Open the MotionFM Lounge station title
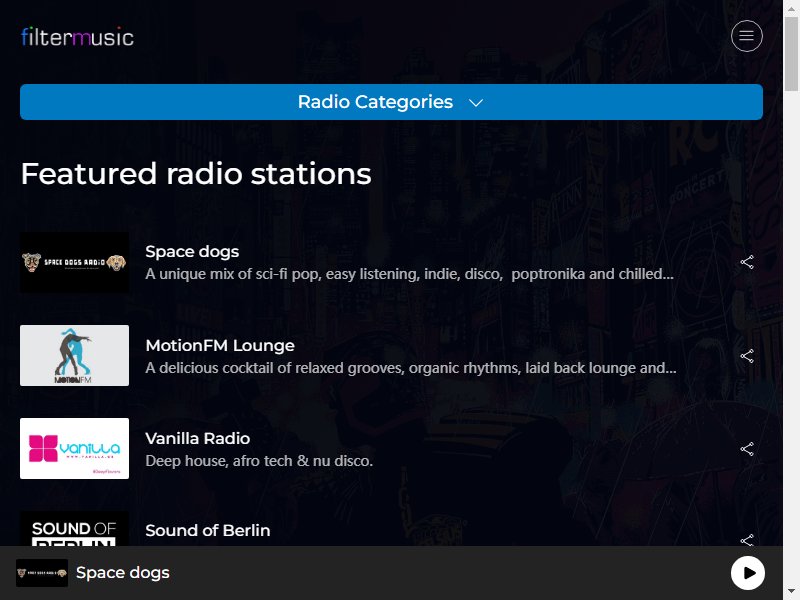This screenshot has height=600, width=800. point(220,345)
